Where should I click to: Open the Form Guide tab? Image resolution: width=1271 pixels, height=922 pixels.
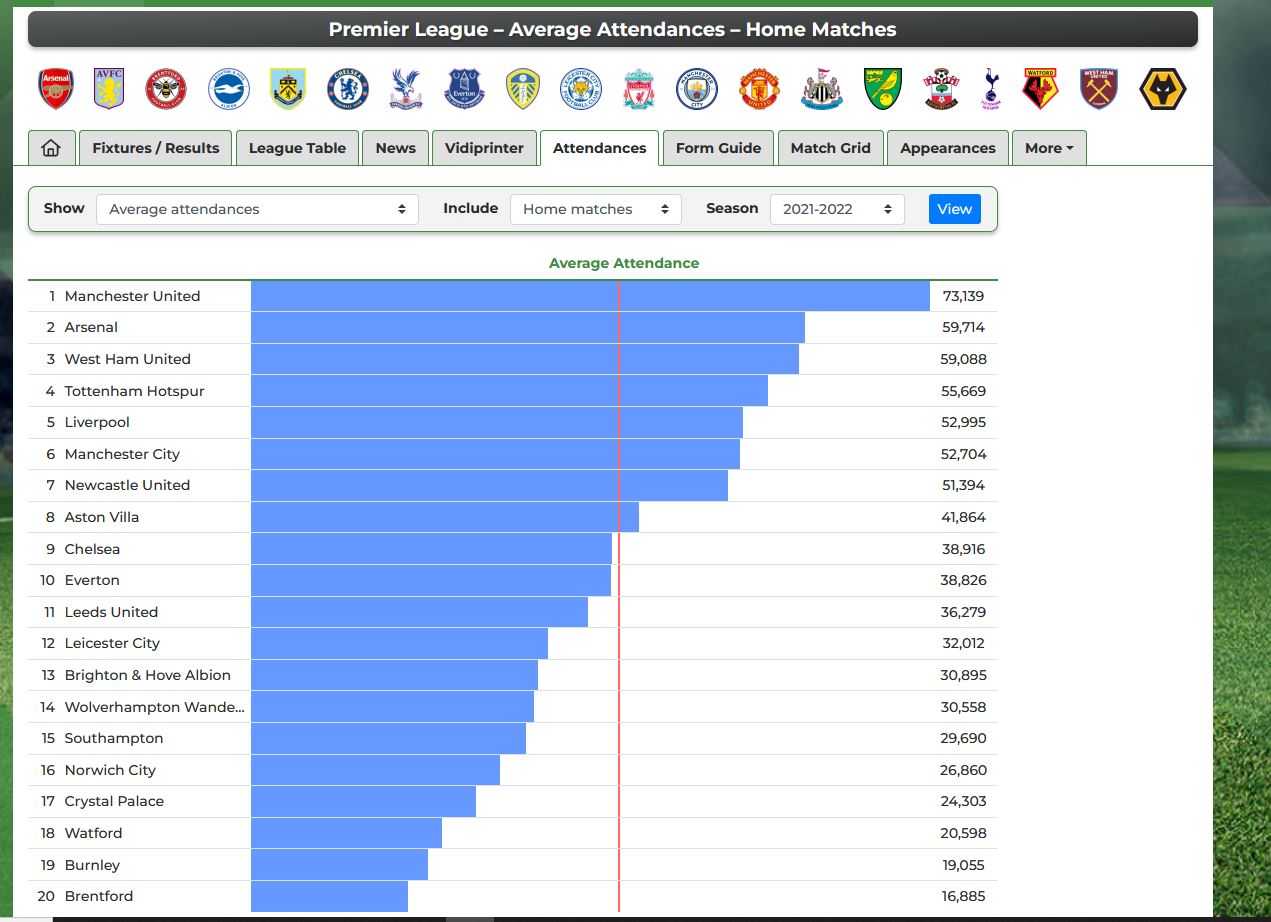pos(718,148)
